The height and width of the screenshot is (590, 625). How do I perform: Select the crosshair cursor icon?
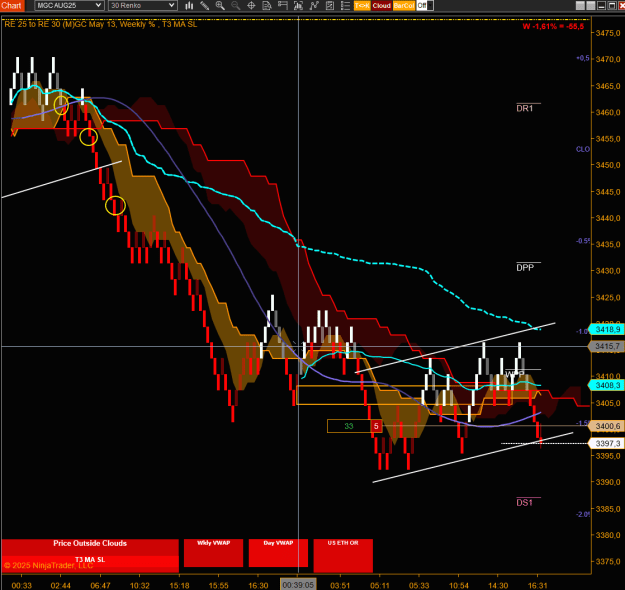click(x=252, y=6)
